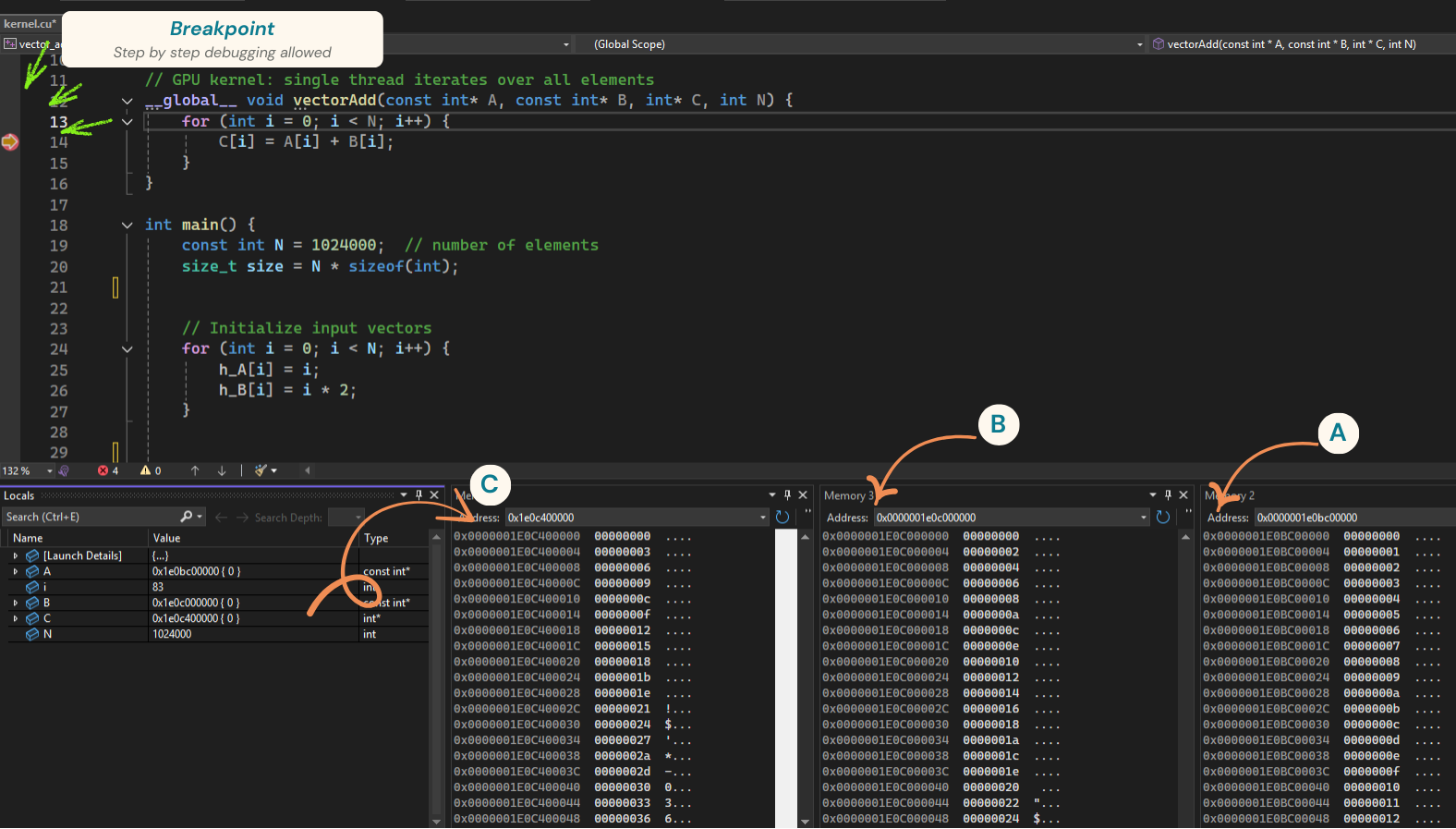The height and width of the screenshot is (829, 1456).
Task: Click value 1024000 of variable N
Action: [172, 634]
